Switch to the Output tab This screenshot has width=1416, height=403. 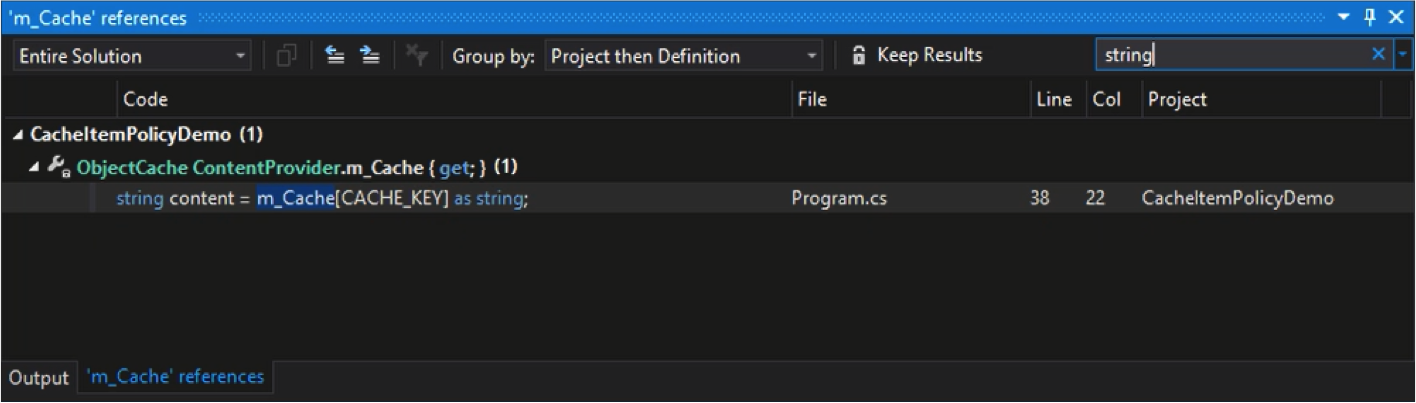(x=38, y=378)
